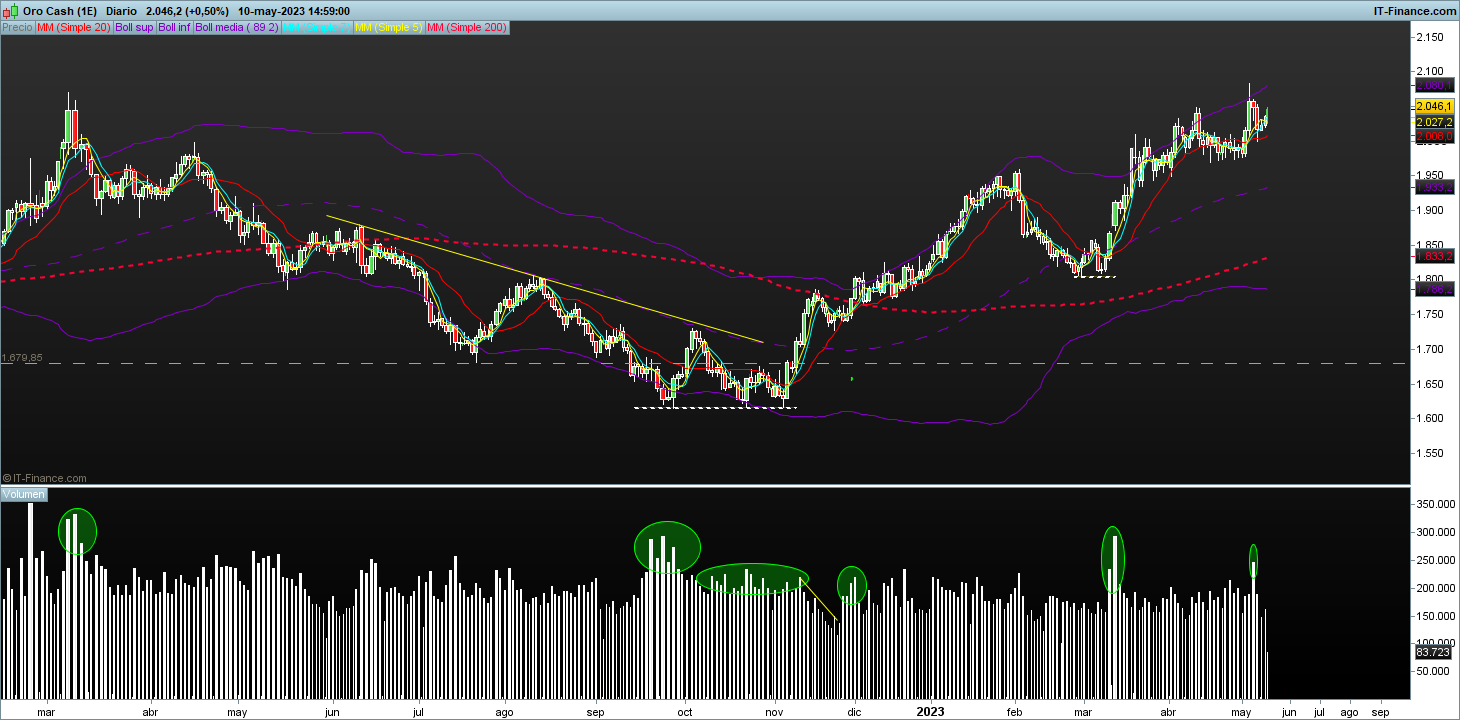Screen dimensions: 1460x720
Task: Click the 350.000 volume axis label
Action: [1434, 504]
